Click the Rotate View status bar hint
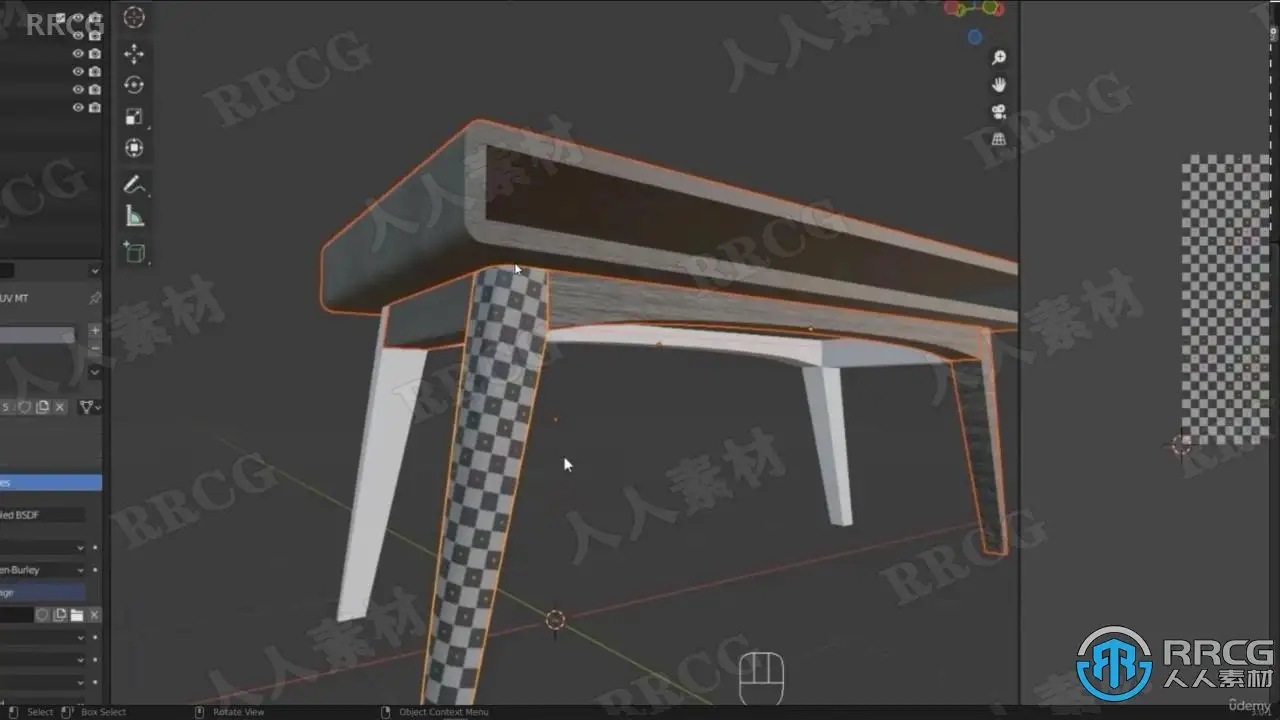Screen dimensions: 1280x720 238,712
